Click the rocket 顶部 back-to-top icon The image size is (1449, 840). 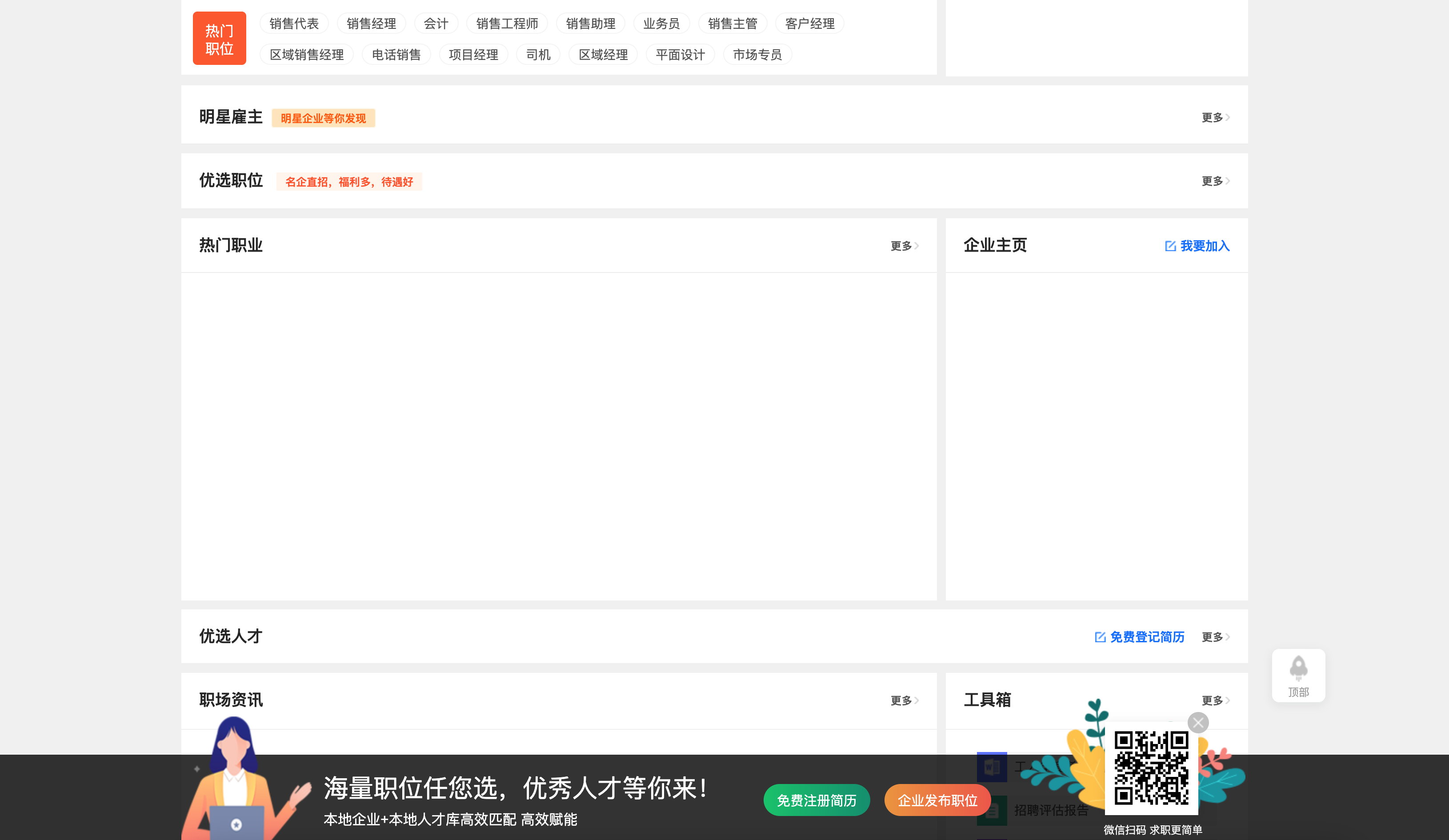[1298, 676]
